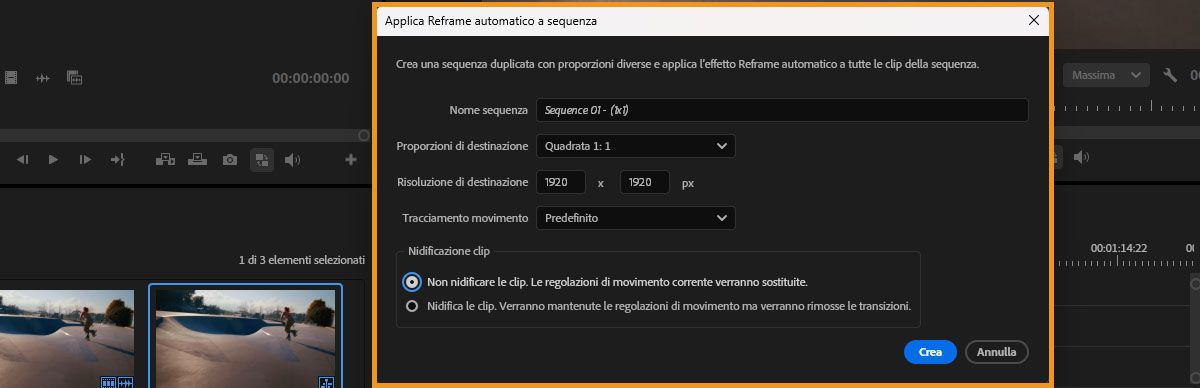Click the Nome sequenza input field
The image size is (1200, 388).
[x=782, y=110]
